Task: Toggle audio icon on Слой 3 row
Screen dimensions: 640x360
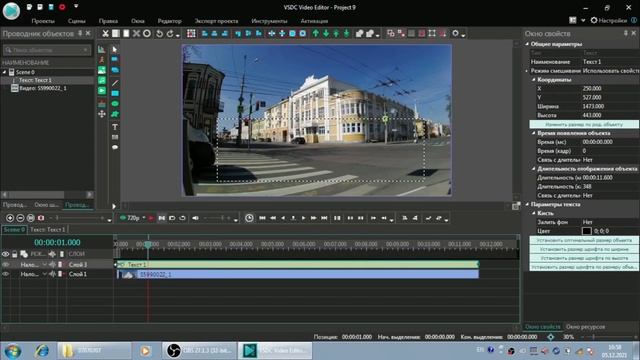Action: click(x=52, y=264)
